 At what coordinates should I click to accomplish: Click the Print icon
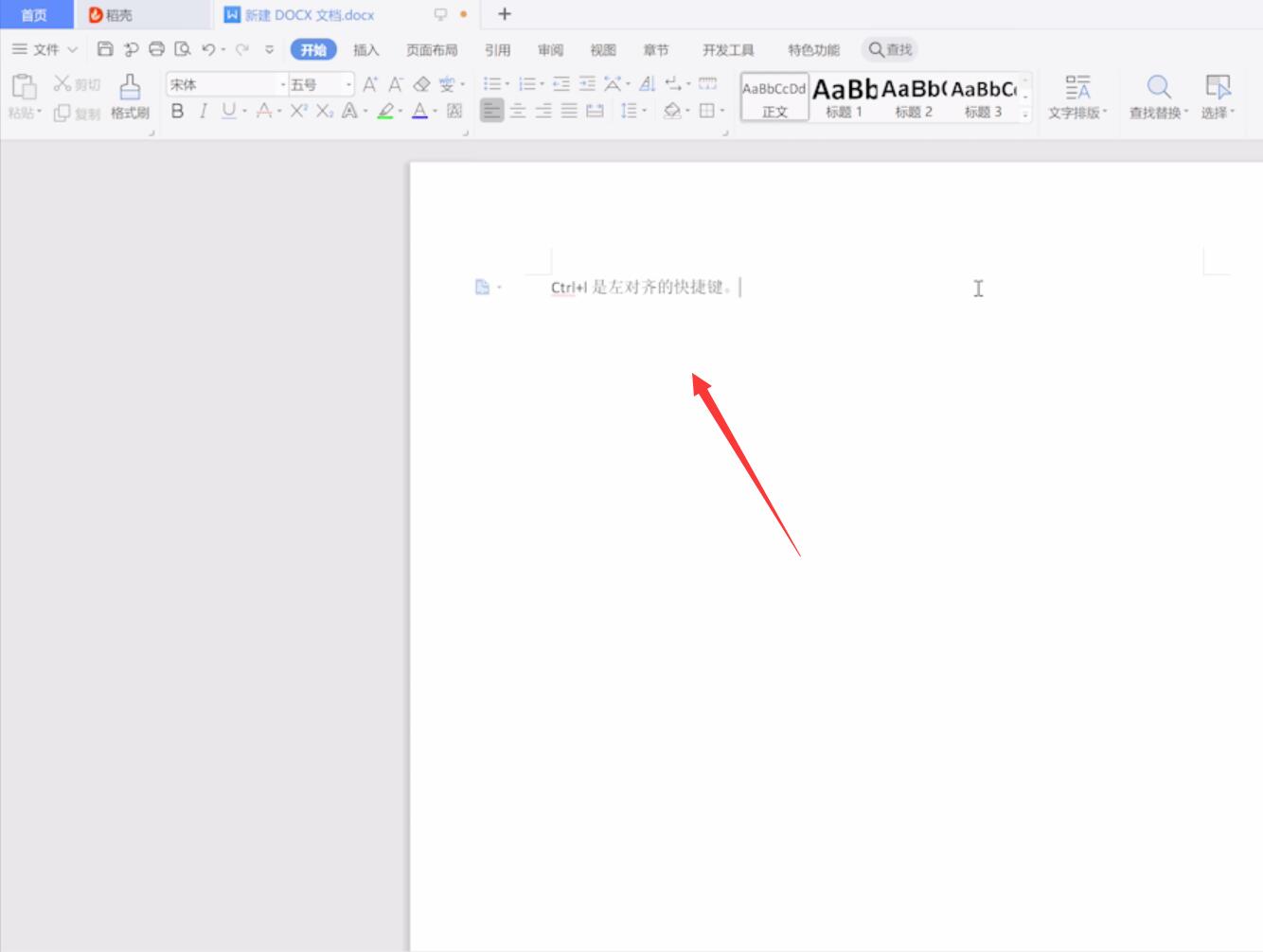coord(157,49)
